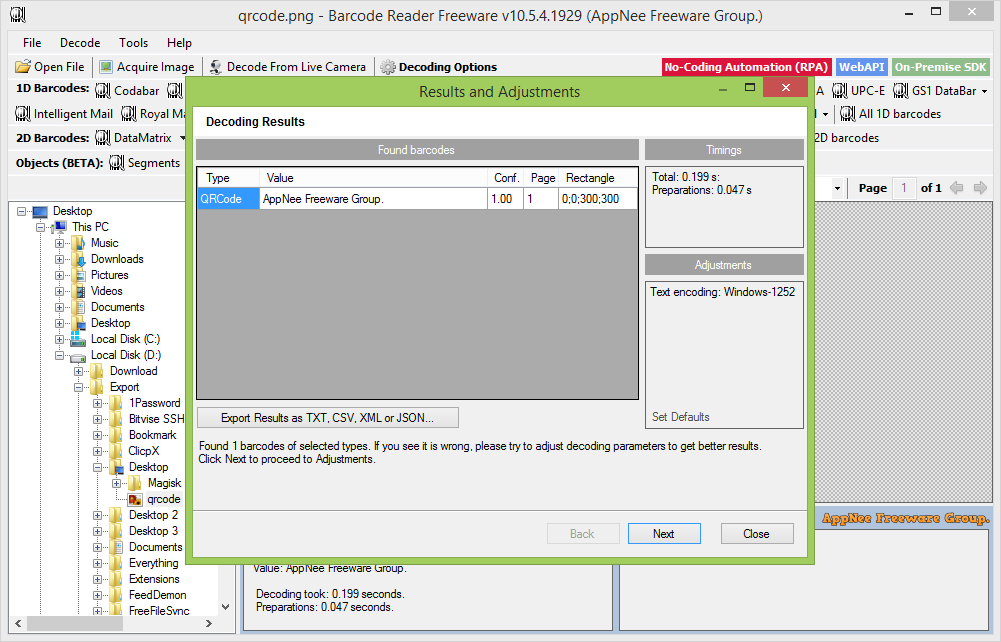
Task: Click the Page number input field
Action: coord(903,188)
